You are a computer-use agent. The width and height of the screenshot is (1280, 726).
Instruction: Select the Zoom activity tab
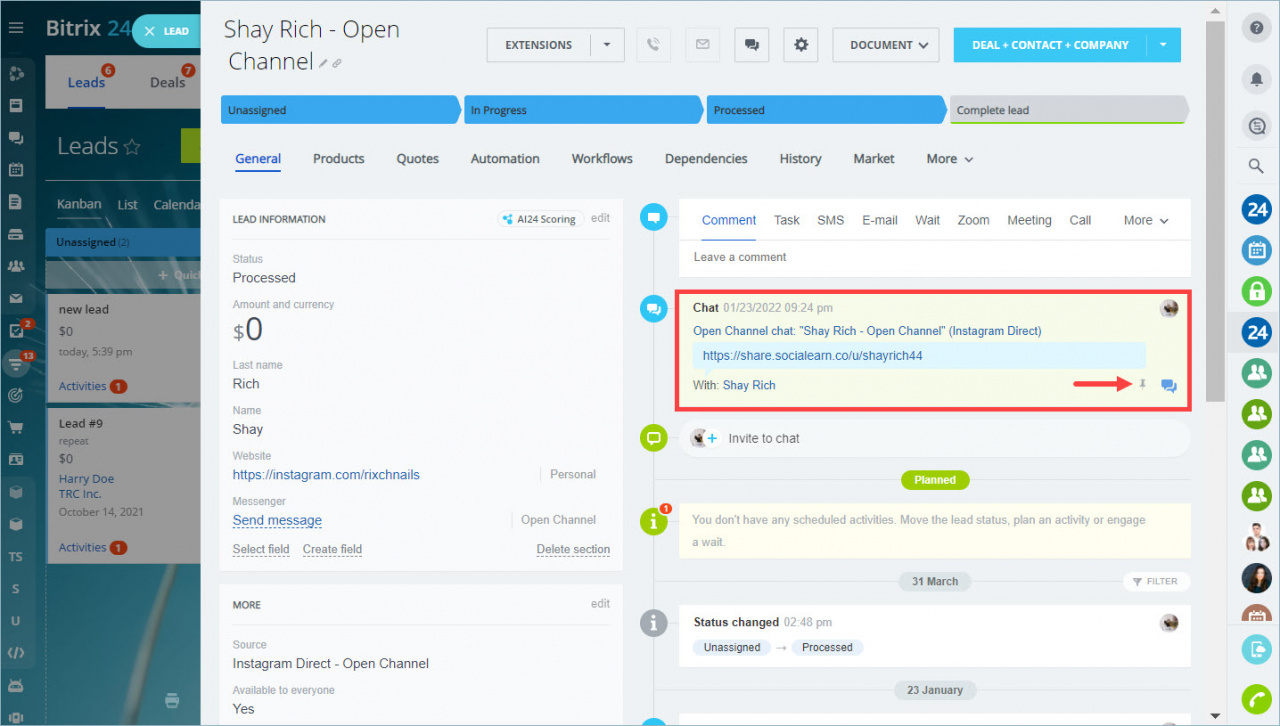pyautogui.click(x=973, y=220)
